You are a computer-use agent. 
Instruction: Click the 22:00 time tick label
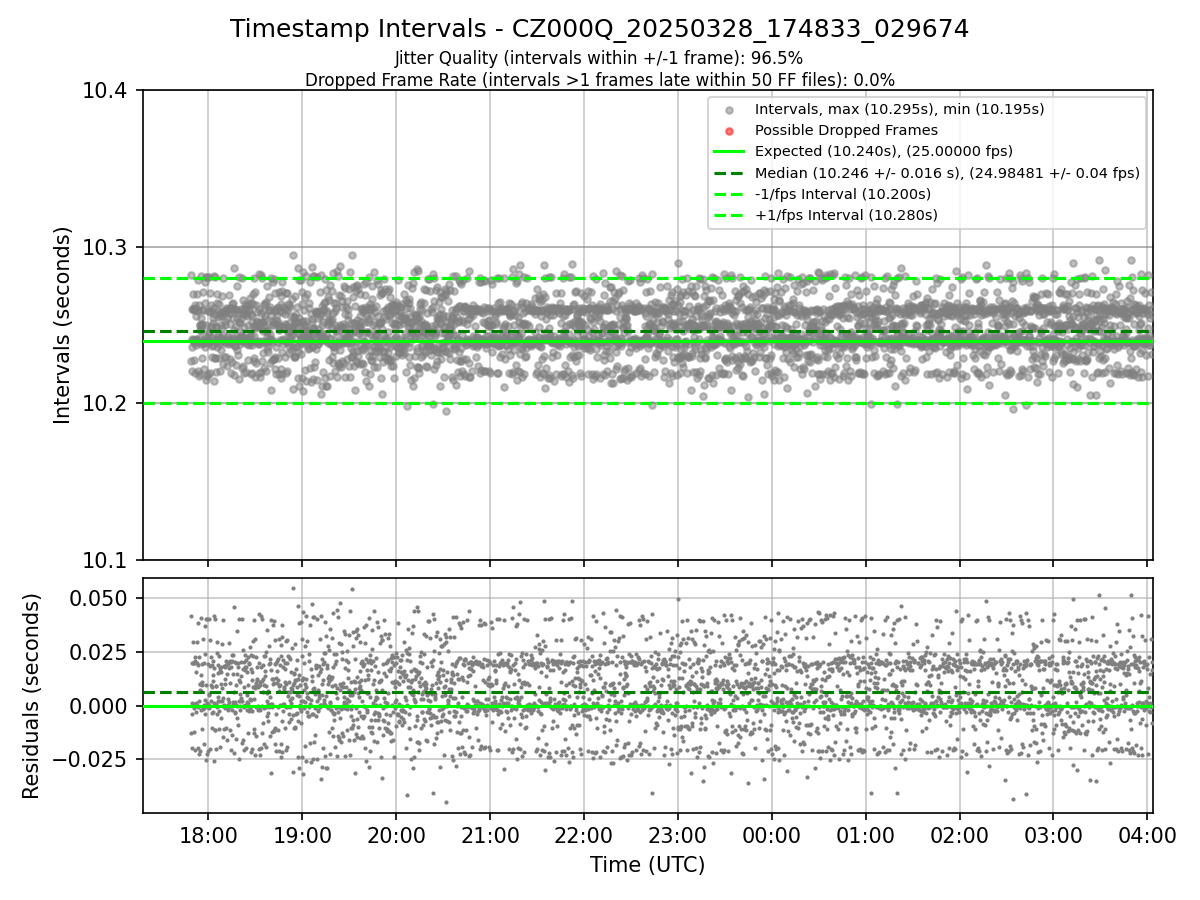pos(584,834)
